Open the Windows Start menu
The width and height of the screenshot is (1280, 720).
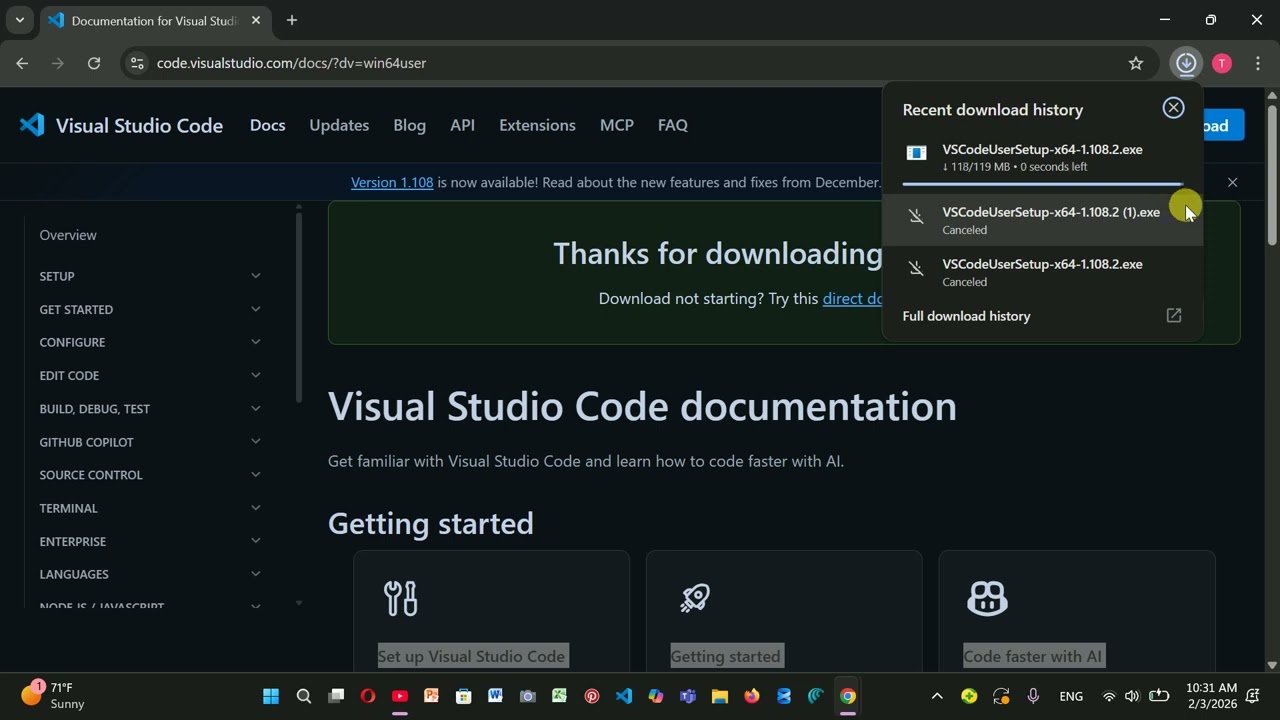(x=271, y=696)
